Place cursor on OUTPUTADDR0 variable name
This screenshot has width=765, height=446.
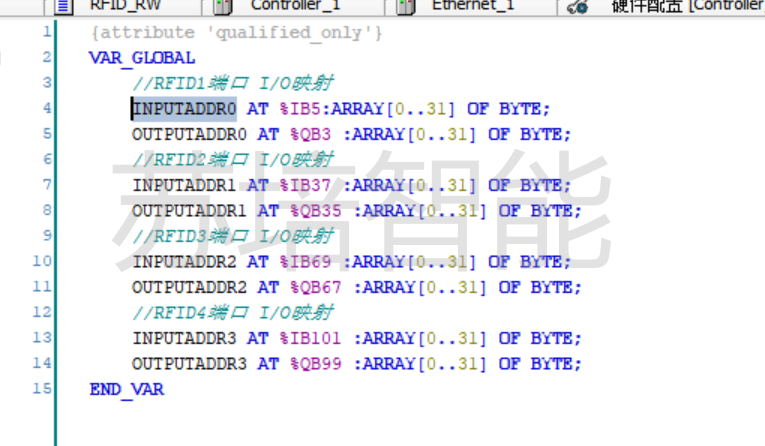pos(189,134)
